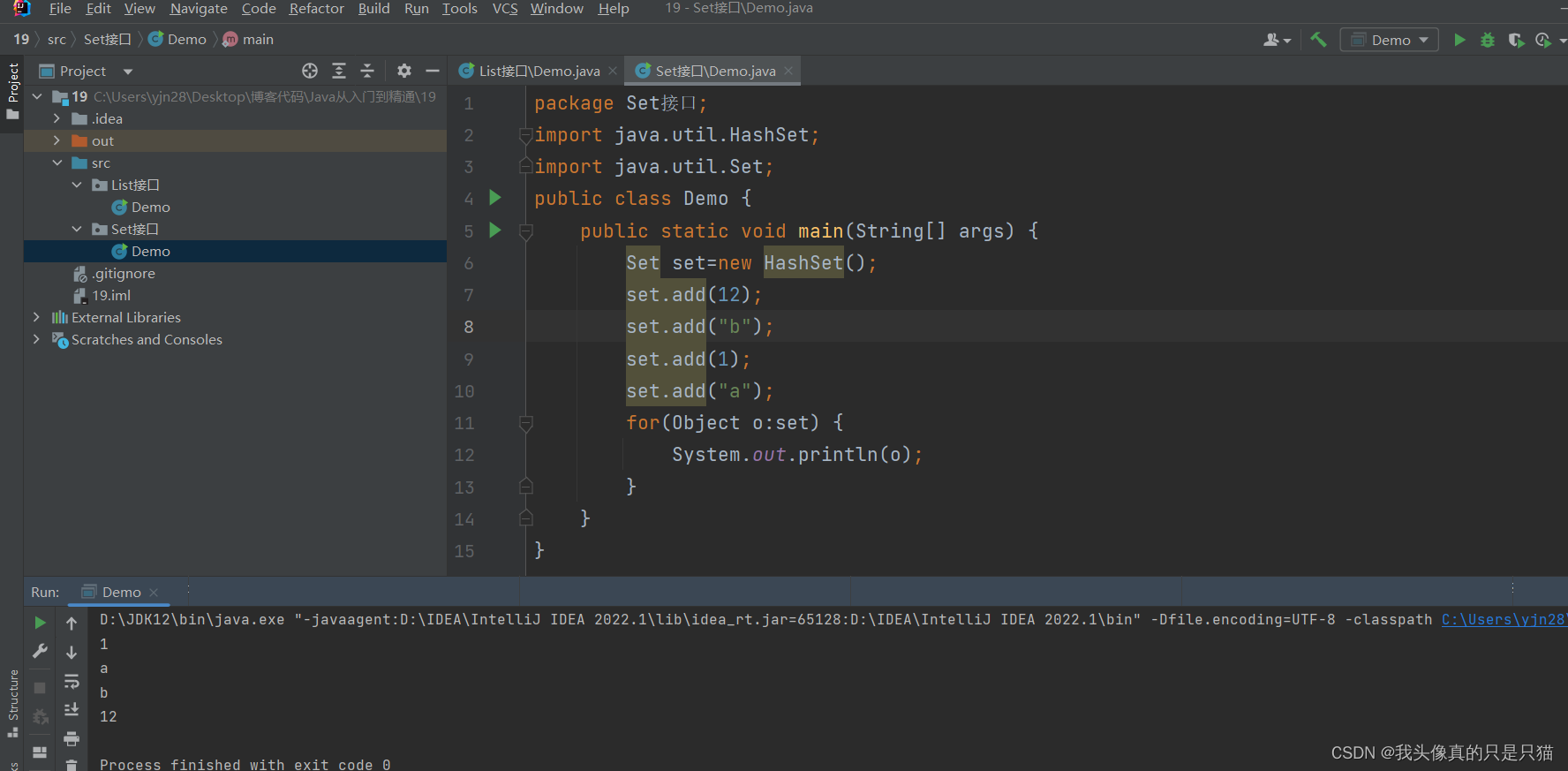Open the user account icon menu
Screen dimensions: 1568x771
[x=1277, y=40]
